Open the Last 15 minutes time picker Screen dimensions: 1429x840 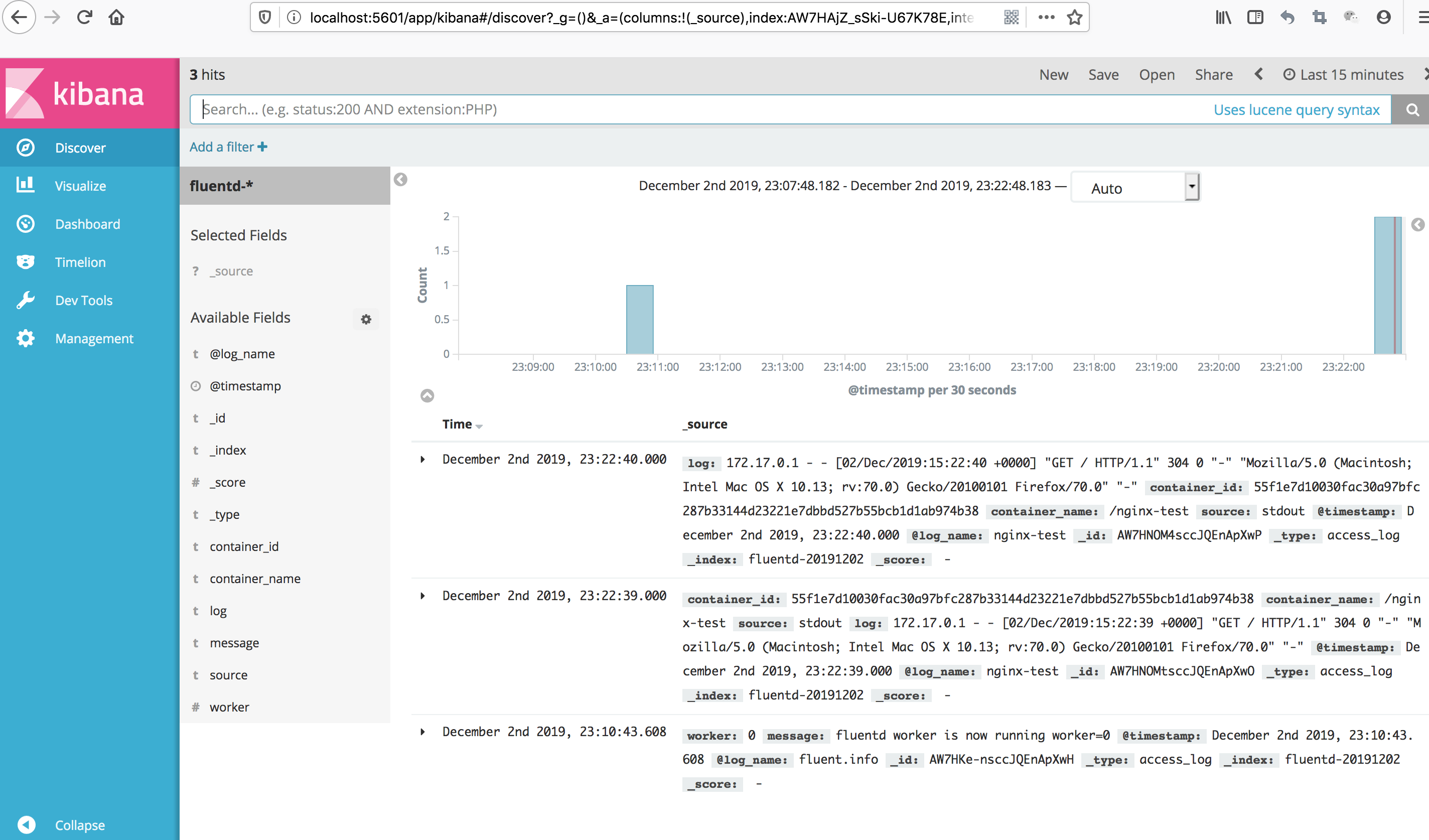[1343, 74]
